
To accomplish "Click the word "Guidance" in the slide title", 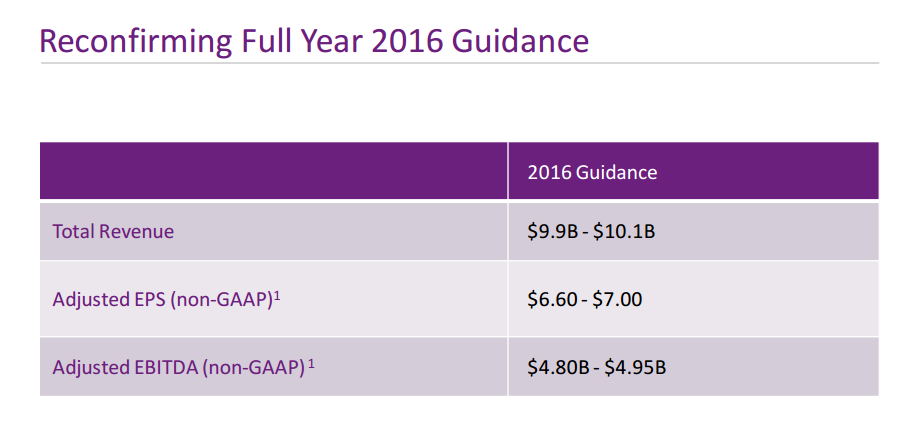I will [x=520, y=40].
